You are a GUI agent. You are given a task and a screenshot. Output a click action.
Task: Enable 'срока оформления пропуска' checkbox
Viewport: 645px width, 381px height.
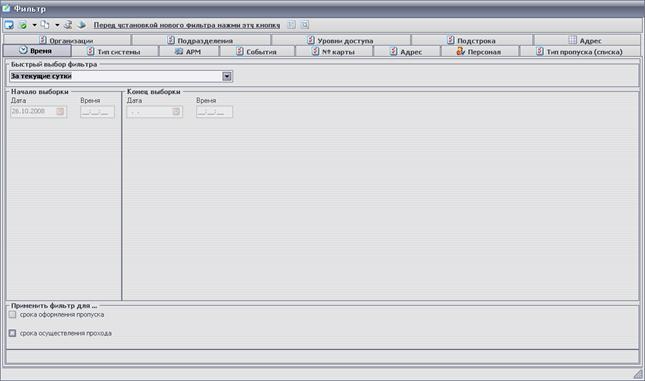tap(12, 315)
